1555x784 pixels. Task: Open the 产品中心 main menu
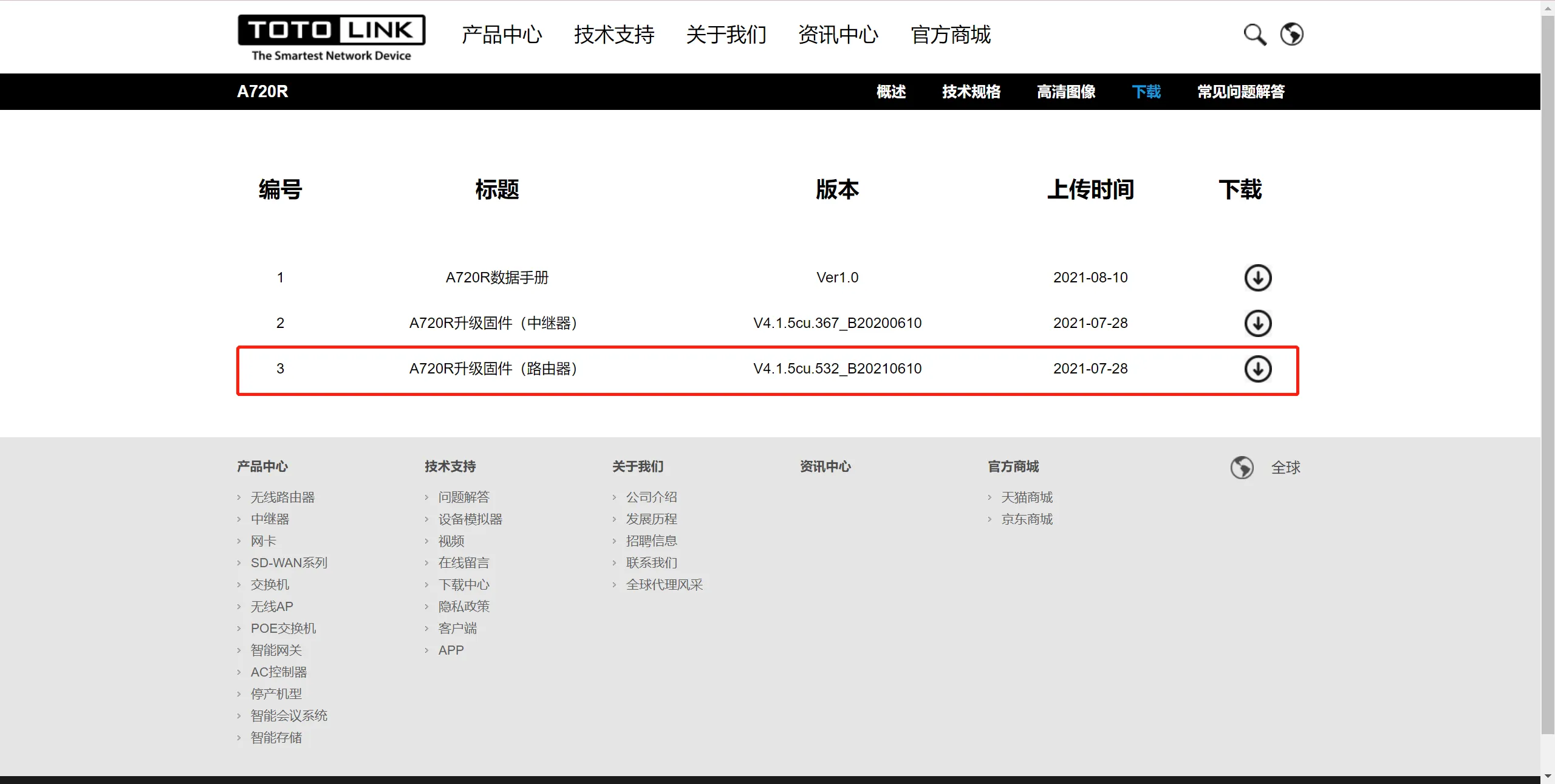click(x=501, y=35)
